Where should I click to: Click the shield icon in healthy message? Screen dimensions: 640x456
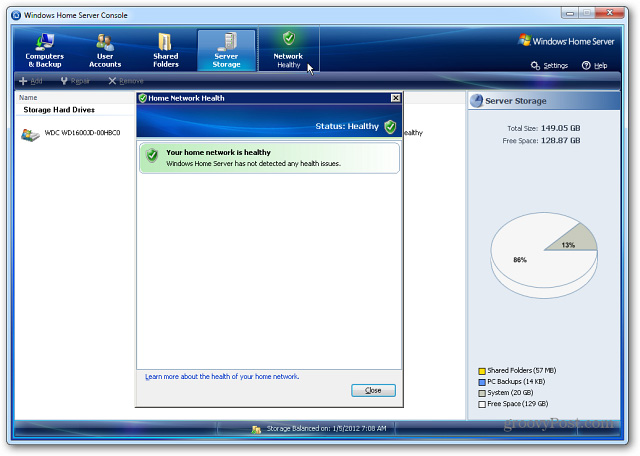click(152, 156)
